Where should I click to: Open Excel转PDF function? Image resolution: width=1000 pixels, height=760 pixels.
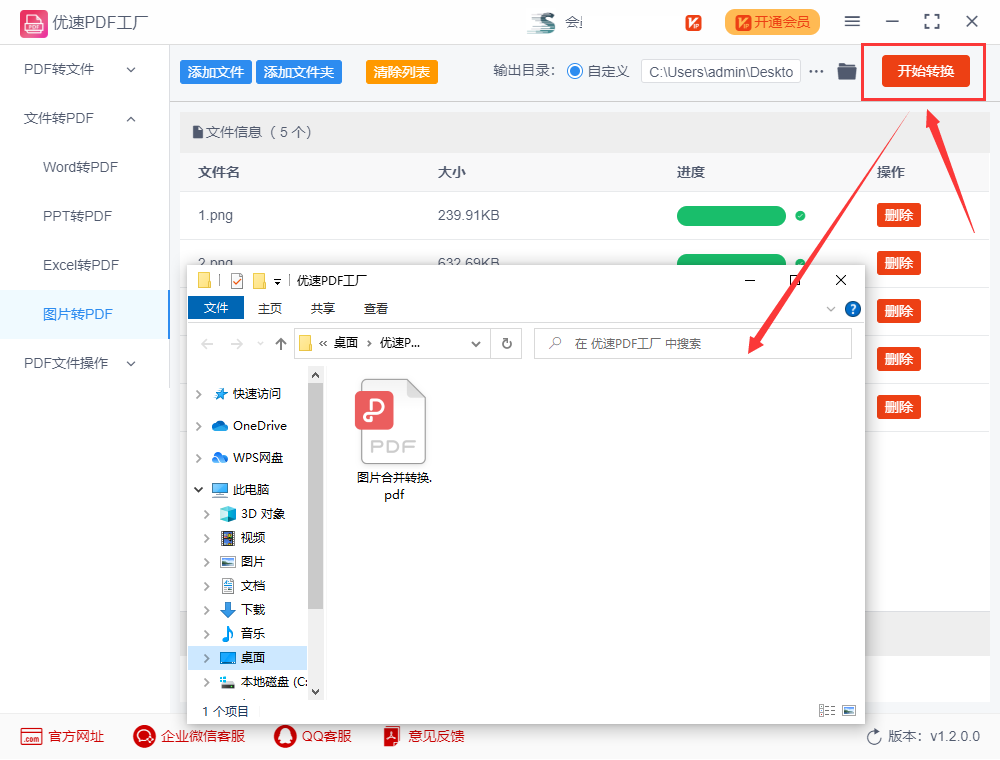coord(81,266)
